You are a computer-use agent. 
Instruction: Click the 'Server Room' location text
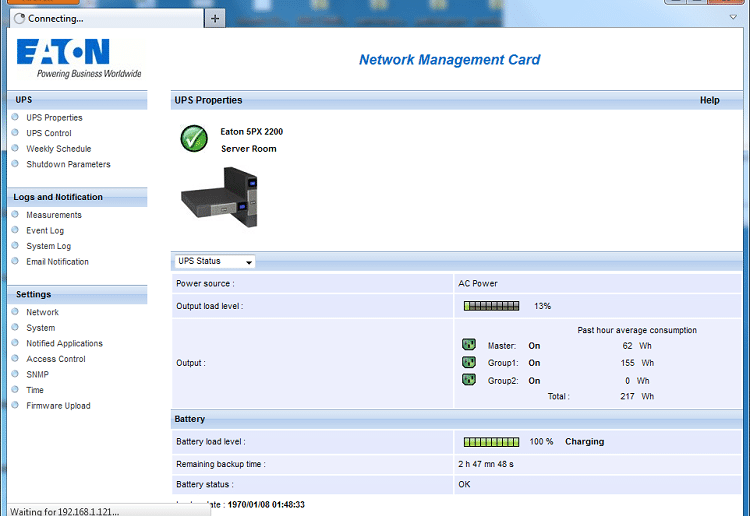249,149
